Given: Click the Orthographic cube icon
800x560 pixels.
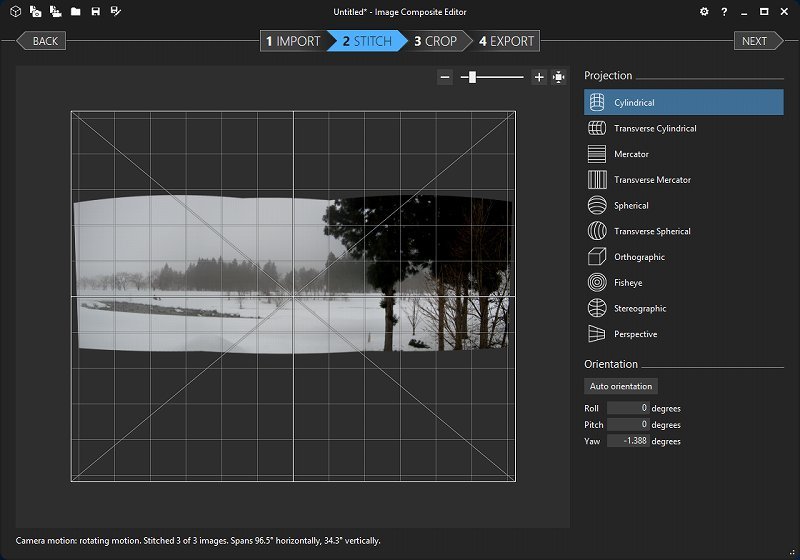Looking at the screenshot, I should [x=597, y=257].
